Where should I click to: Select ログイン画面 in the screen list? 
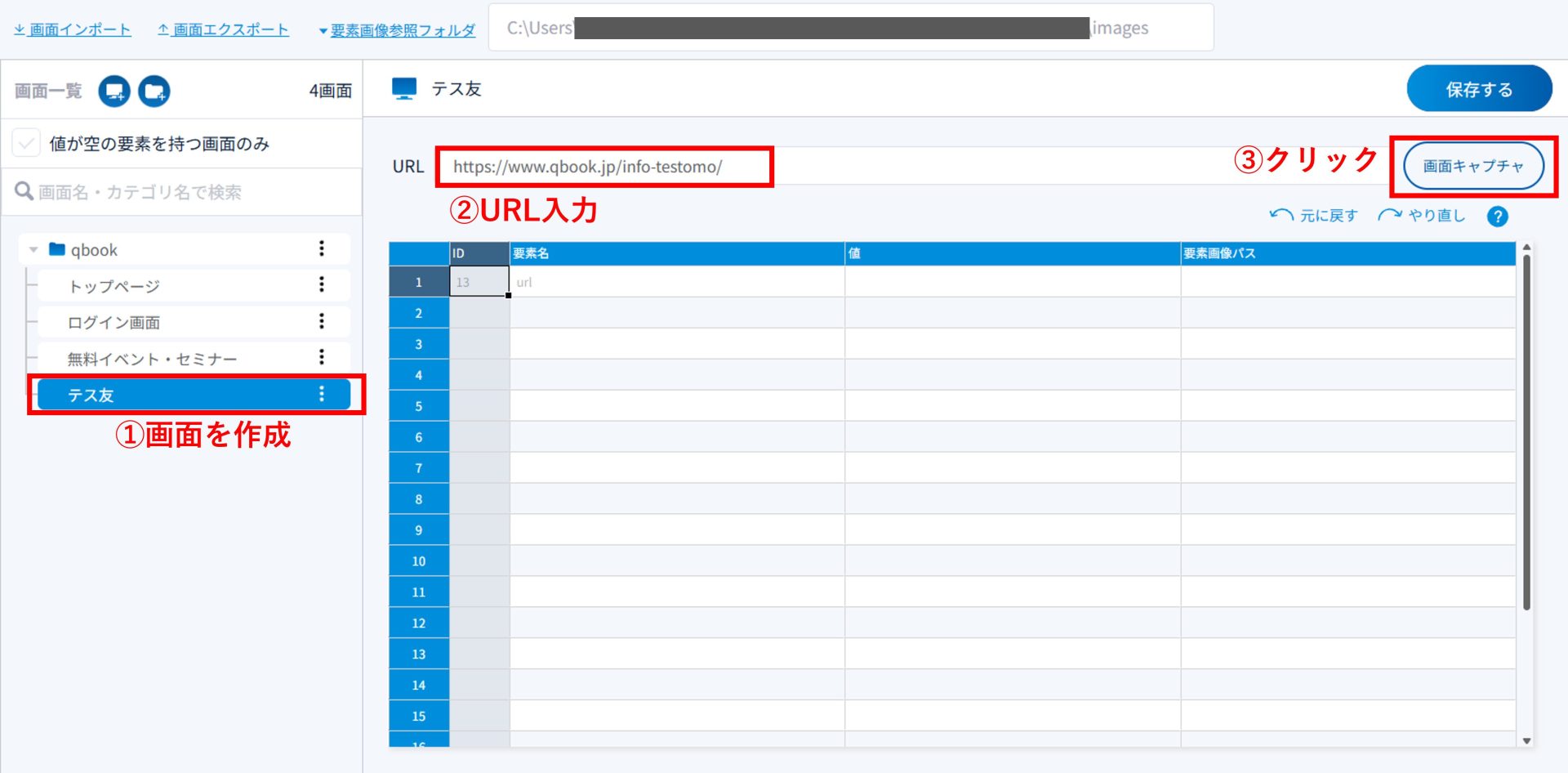[x=114, y=323]
